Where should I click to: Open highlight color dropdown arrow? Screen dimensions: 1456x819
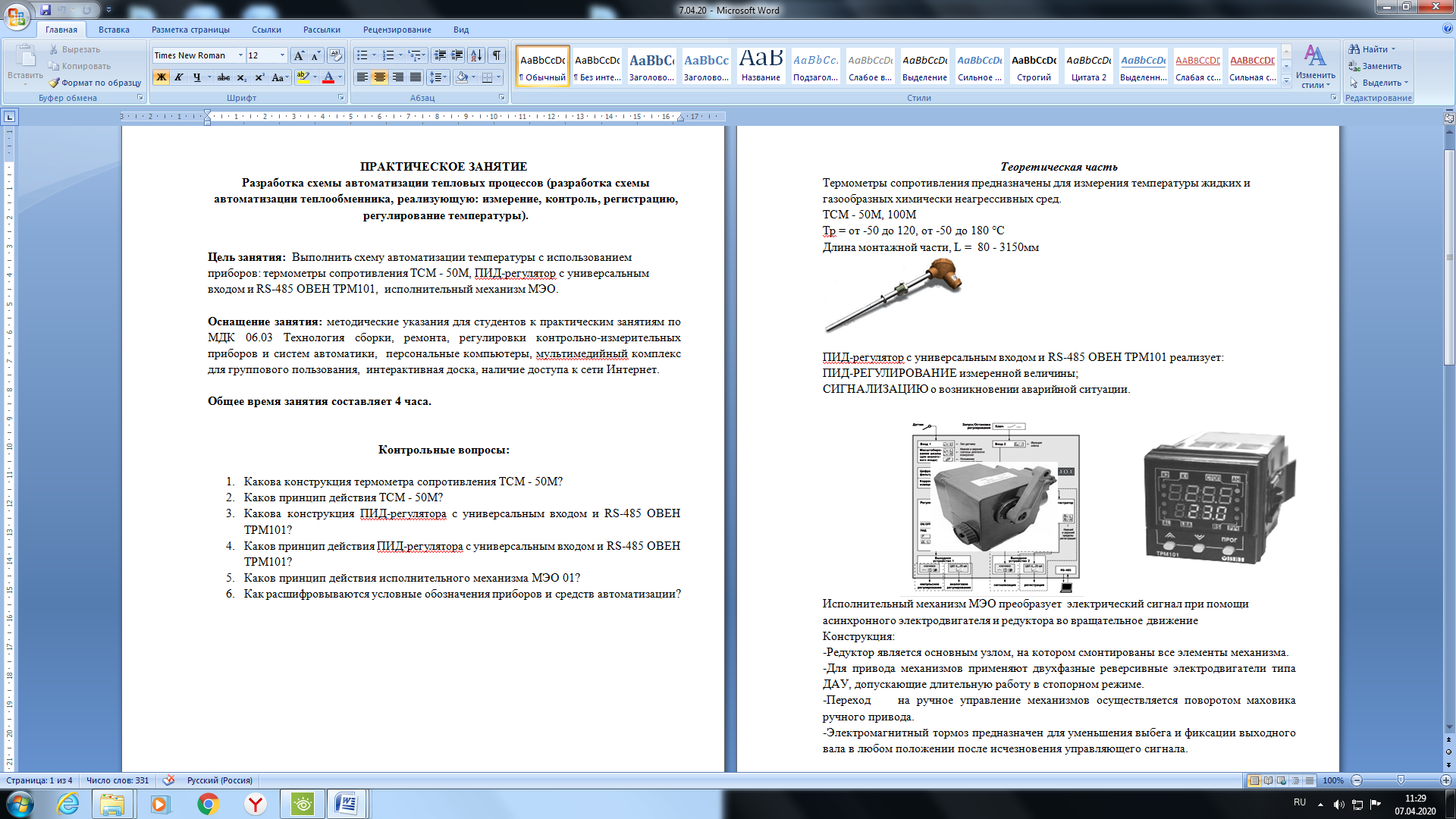pos(315,77)
